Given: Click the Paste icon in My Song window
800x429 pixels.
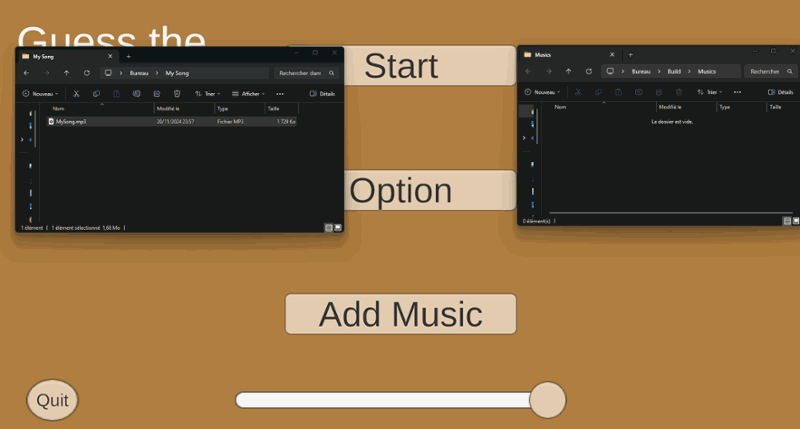Looking at the screenshot, I should (116, 94).
